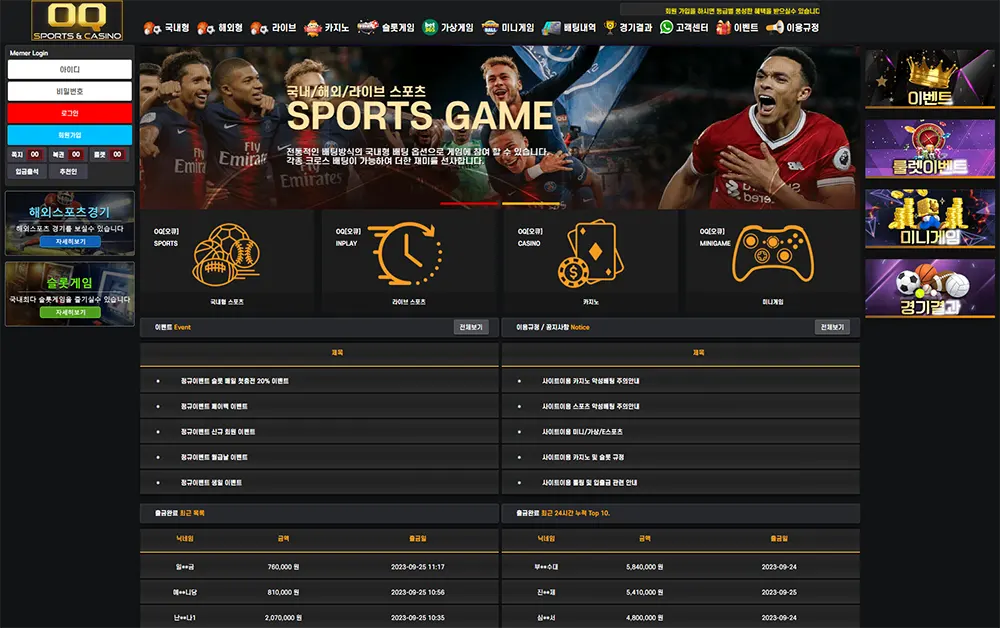This screenshot has width=1000, height=628.
Task: Open the 룰렛이벤트 purple banner
Action: pyautogui.click(x=930, y=149)
